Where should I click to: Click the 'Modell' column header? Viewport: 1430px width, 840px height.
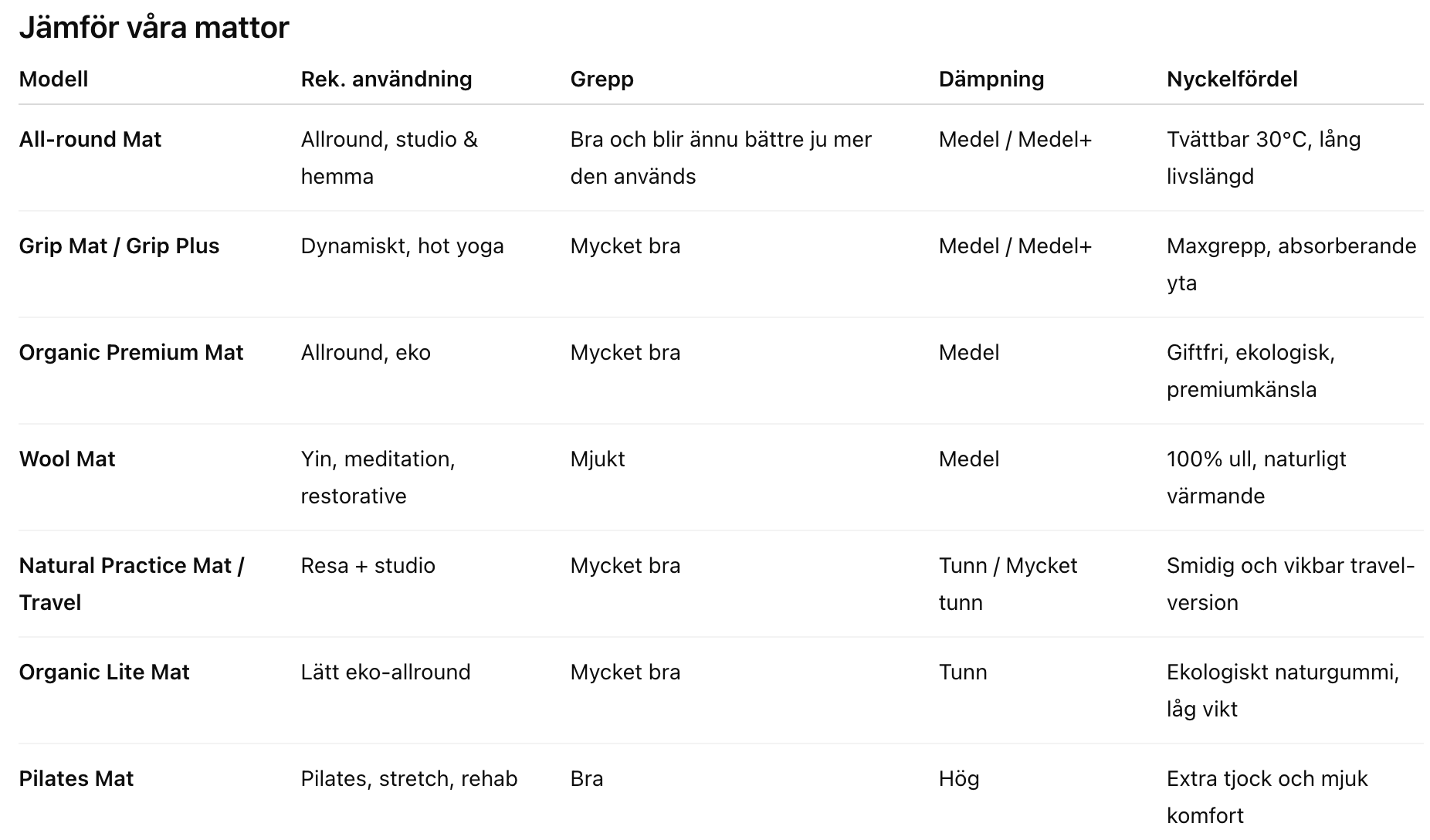[53, 79]
